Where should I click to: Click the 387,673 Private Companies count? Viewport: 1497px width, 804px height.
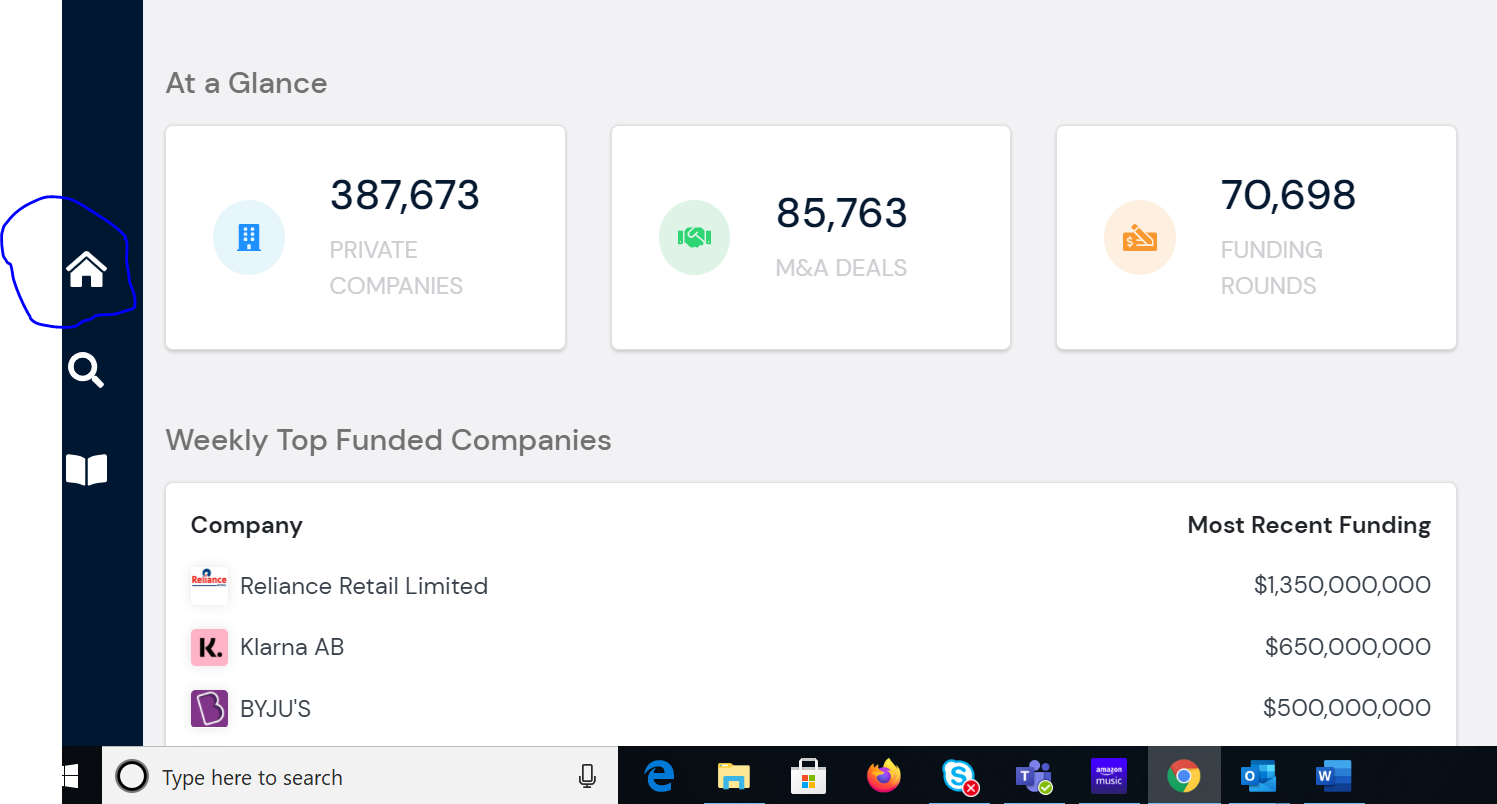[405, 195]
